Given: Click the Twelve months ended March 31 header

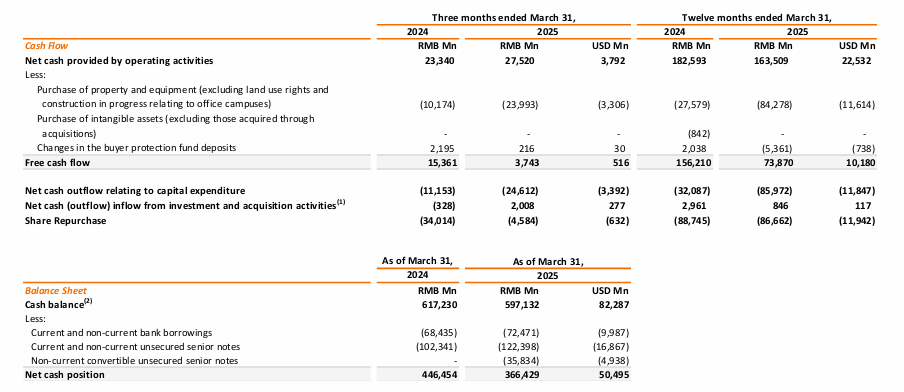Looking at the screenshot, I should tap(758, 18).
